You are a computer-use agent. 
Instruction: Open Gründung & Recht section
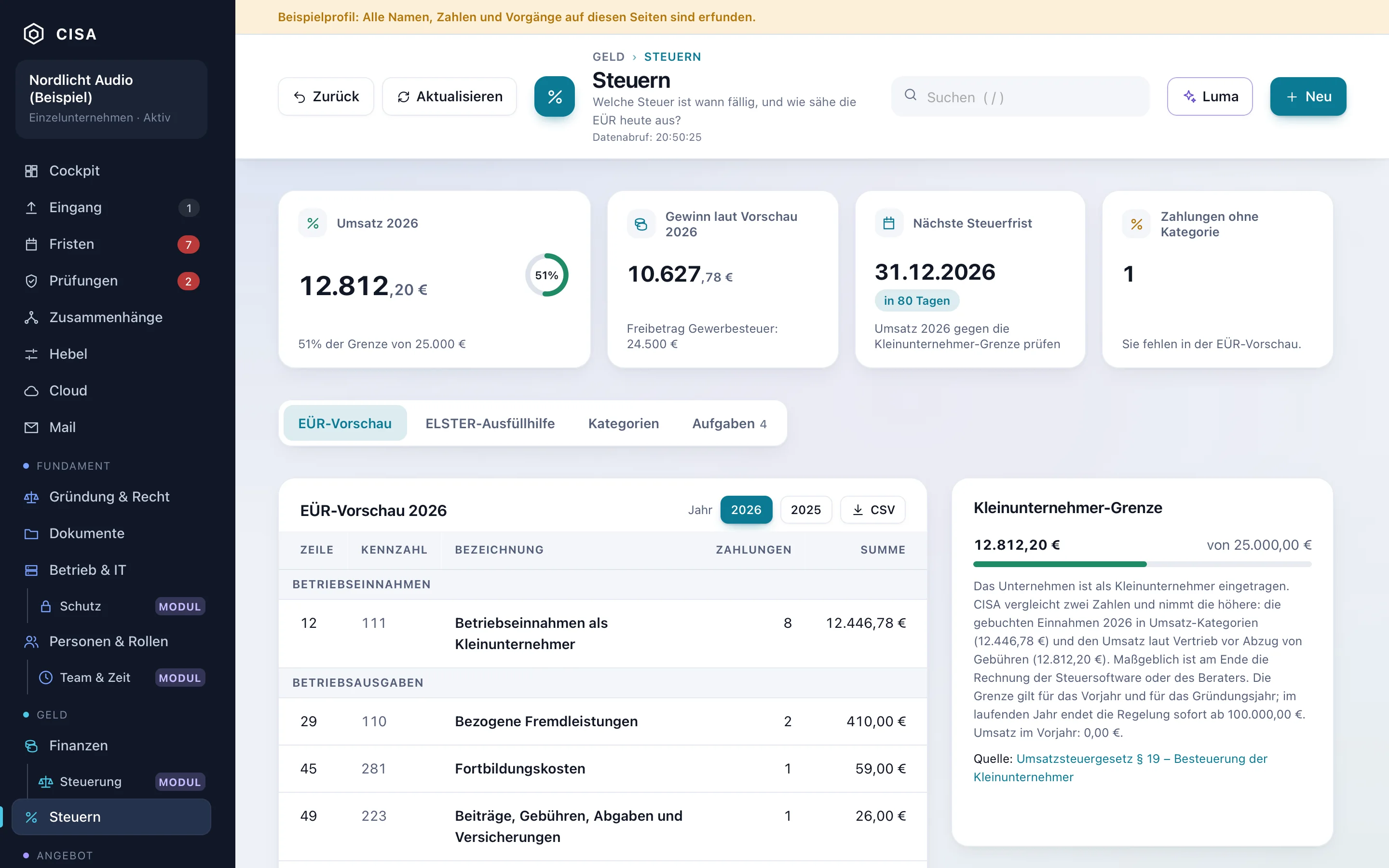(111, 497)
